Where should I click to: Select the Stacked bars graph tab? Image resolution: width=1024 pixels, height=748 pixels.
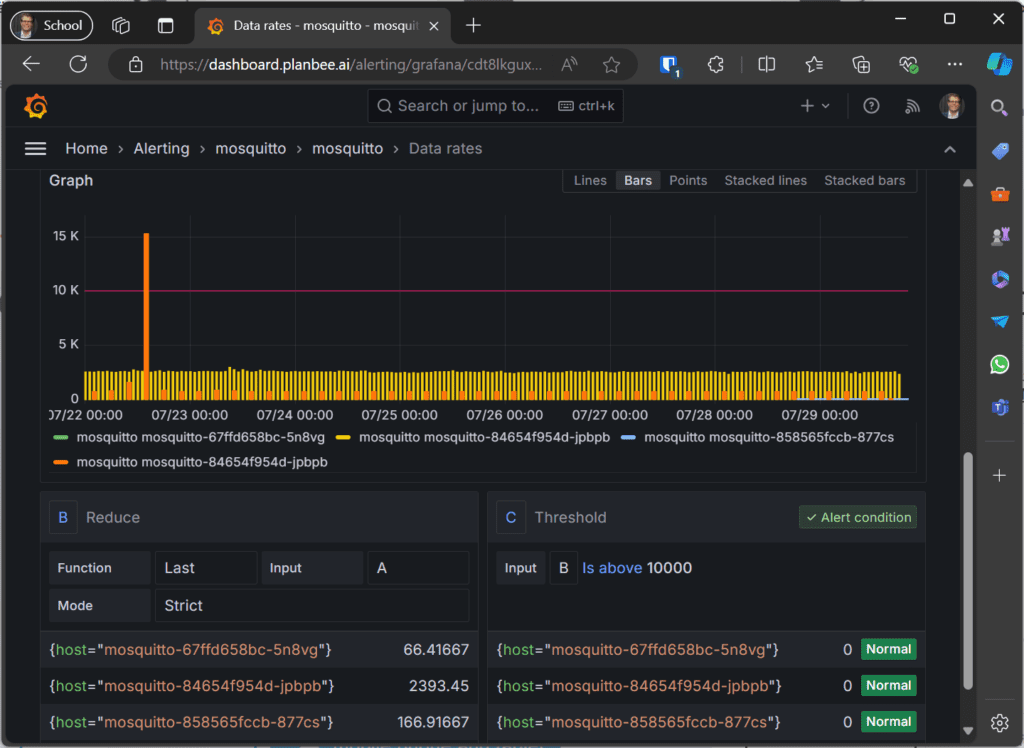point(864,180)
